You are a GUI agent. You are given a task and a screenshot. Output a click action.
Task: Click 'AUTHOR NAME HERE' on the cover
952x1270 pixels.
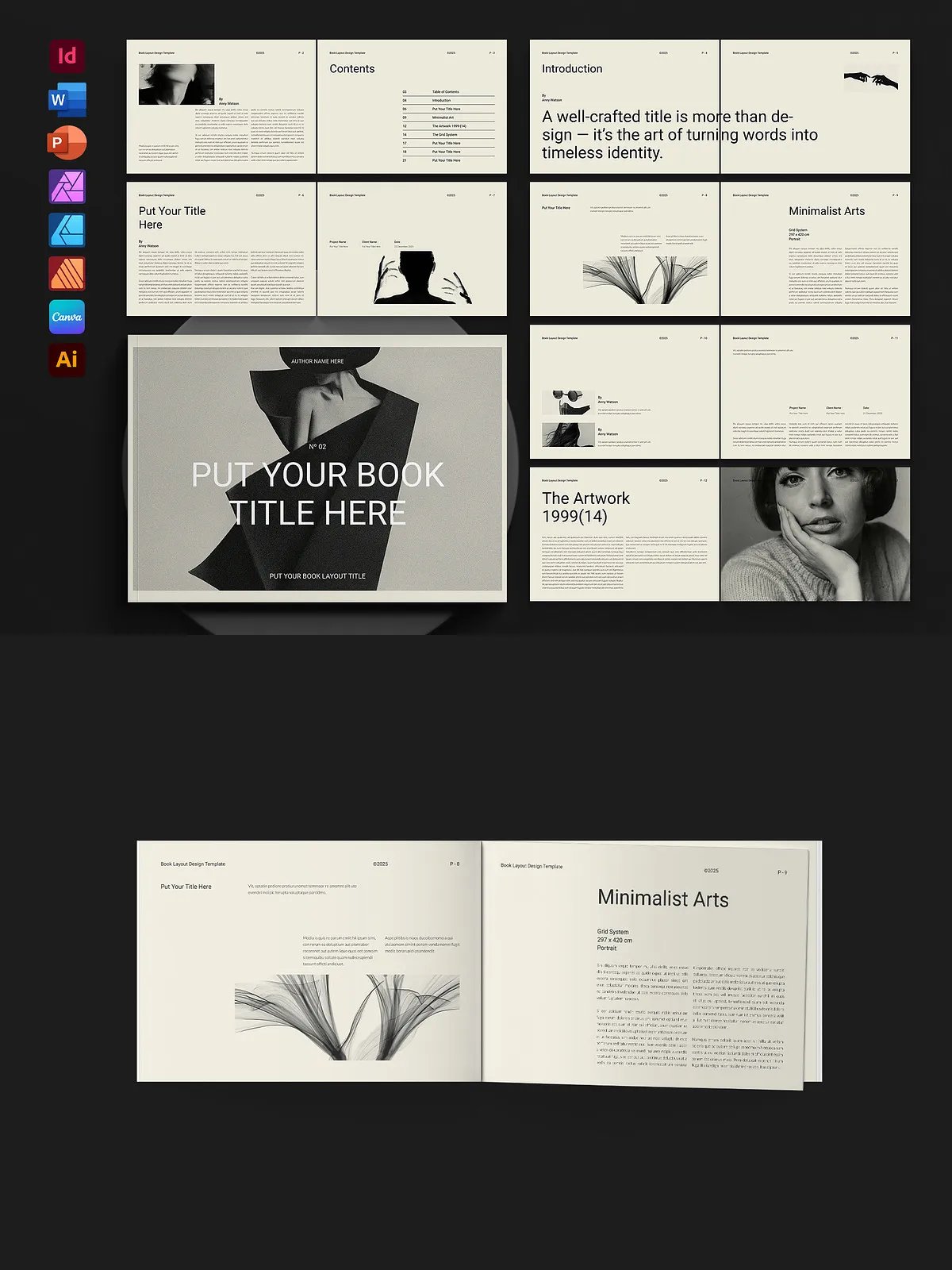tap(317, 361)
